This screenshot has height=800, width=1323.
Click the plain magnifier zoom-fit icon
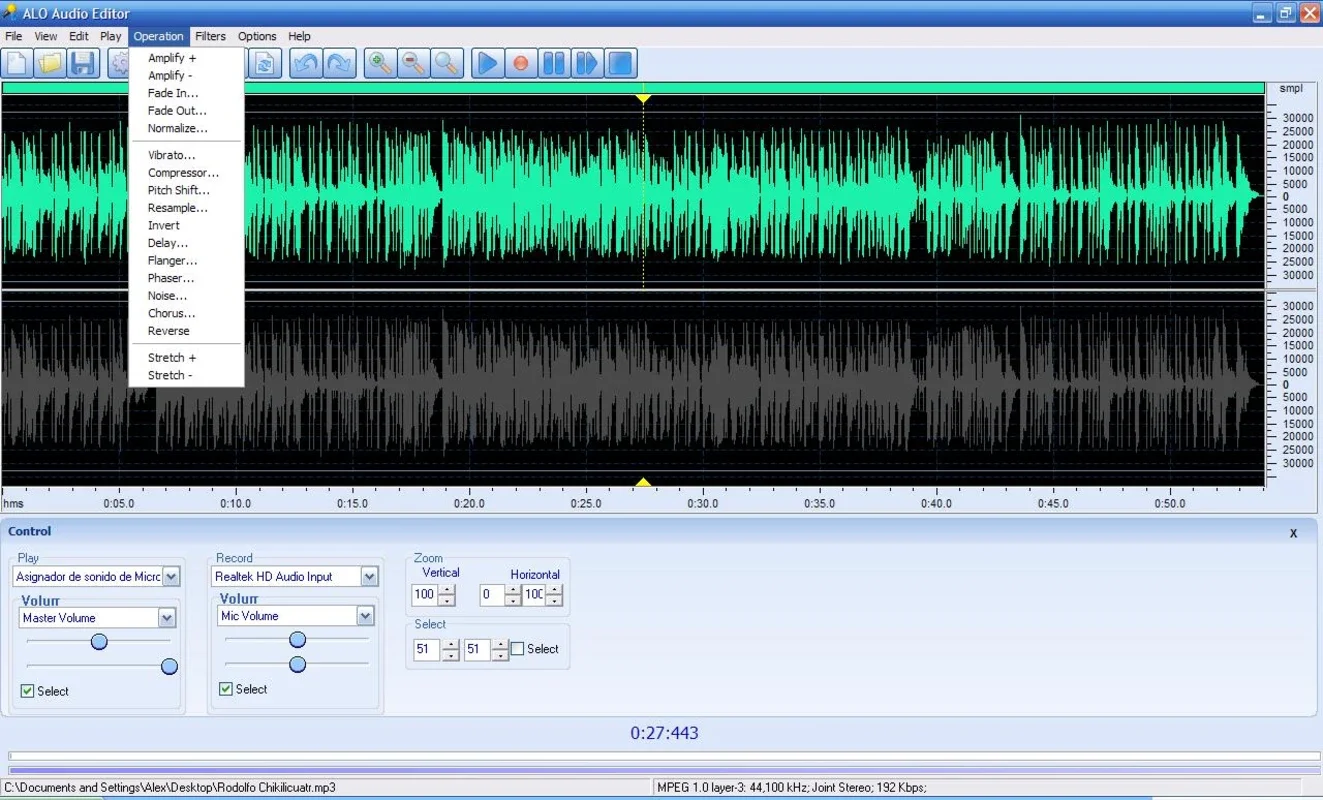pyautogui.click(x=447, y=63)
